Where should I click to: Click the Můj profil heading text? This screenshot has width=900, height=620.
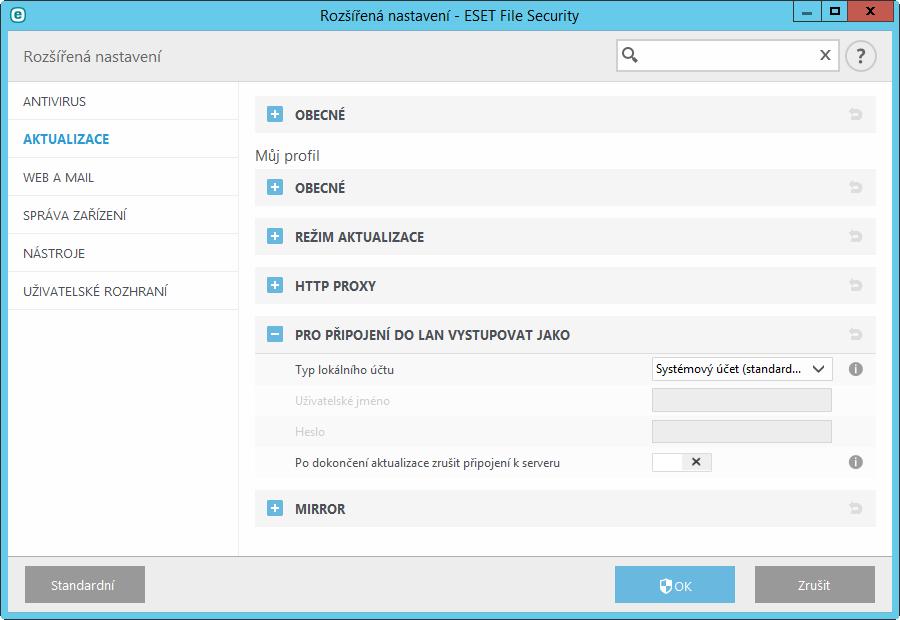point(288,156)
